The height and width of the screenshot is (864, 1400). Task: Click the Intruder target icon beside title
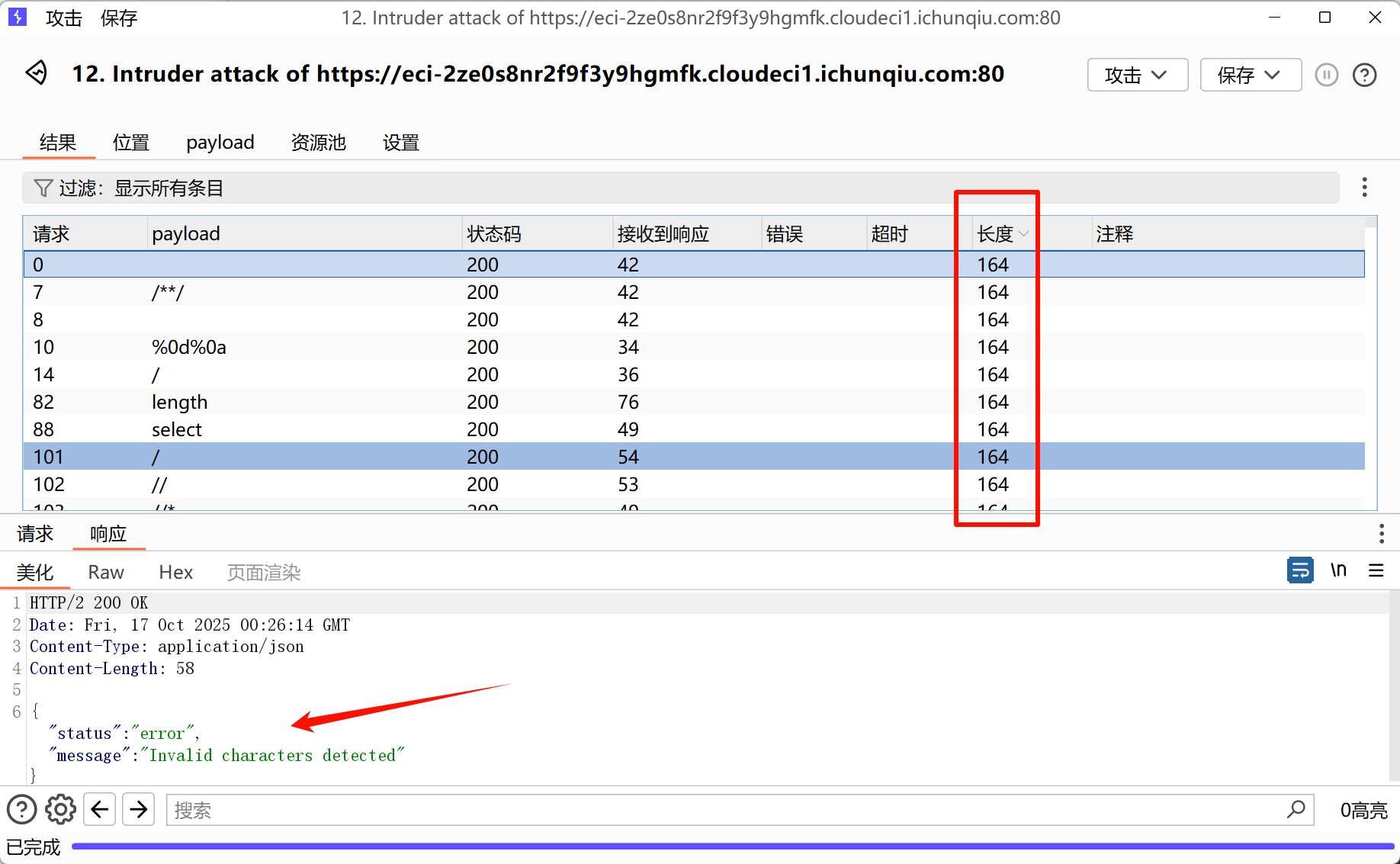pyautogui.click(x=37, y=73)
